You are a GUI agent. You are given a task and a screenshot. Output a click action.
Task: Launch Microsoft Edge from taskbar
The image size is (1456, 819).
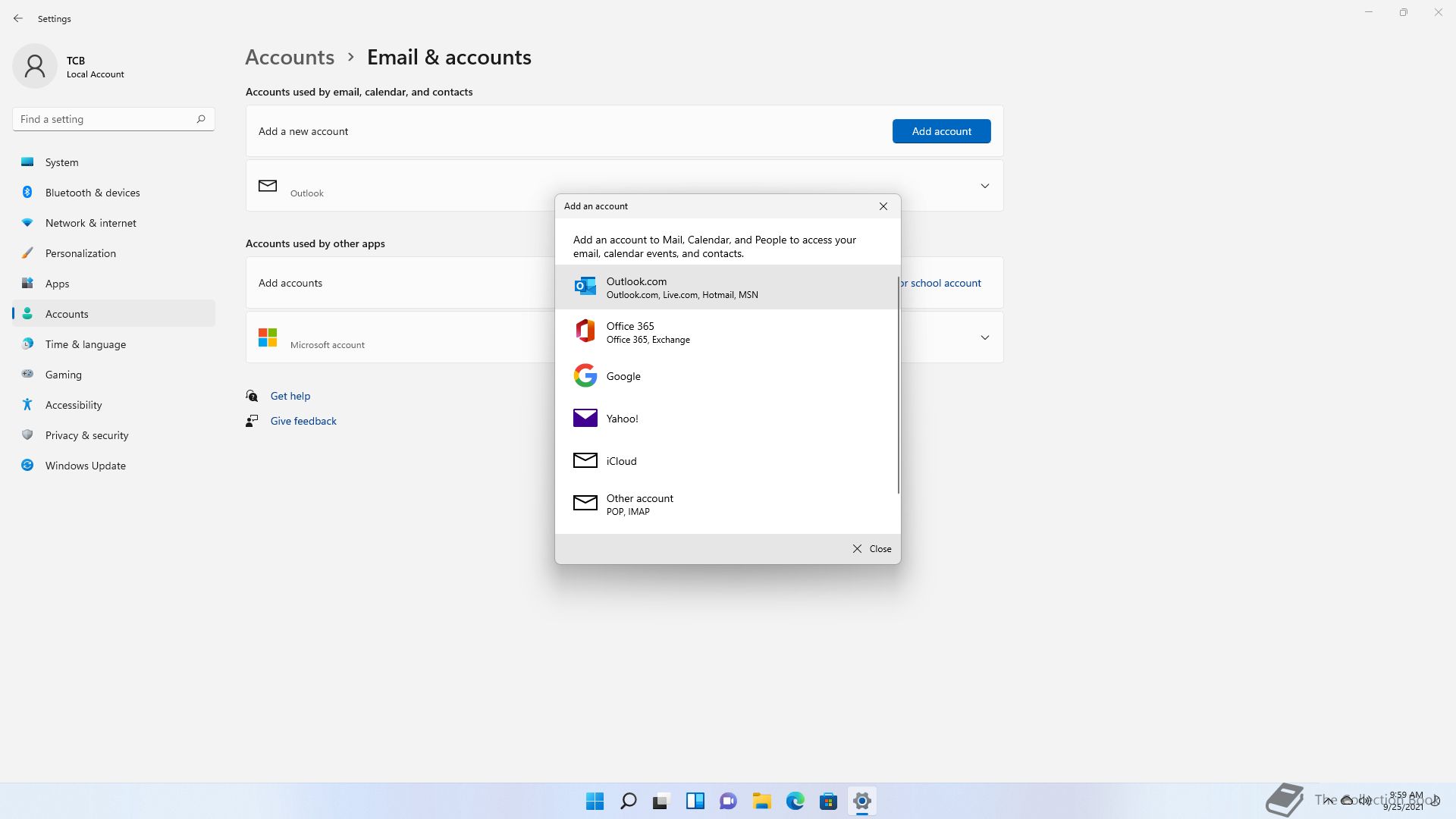(795, 801)
